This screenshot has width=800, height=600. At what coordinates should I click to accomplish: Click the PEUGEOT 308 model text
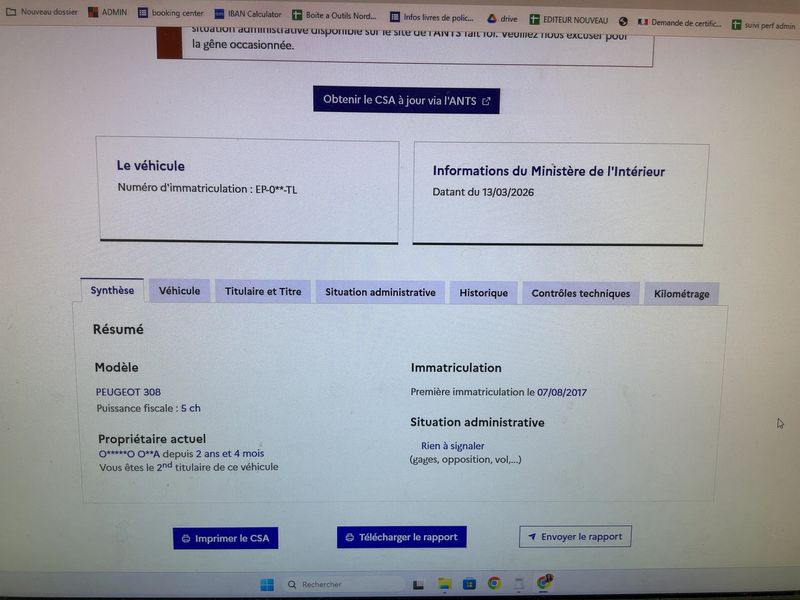(x=128, y=392)
